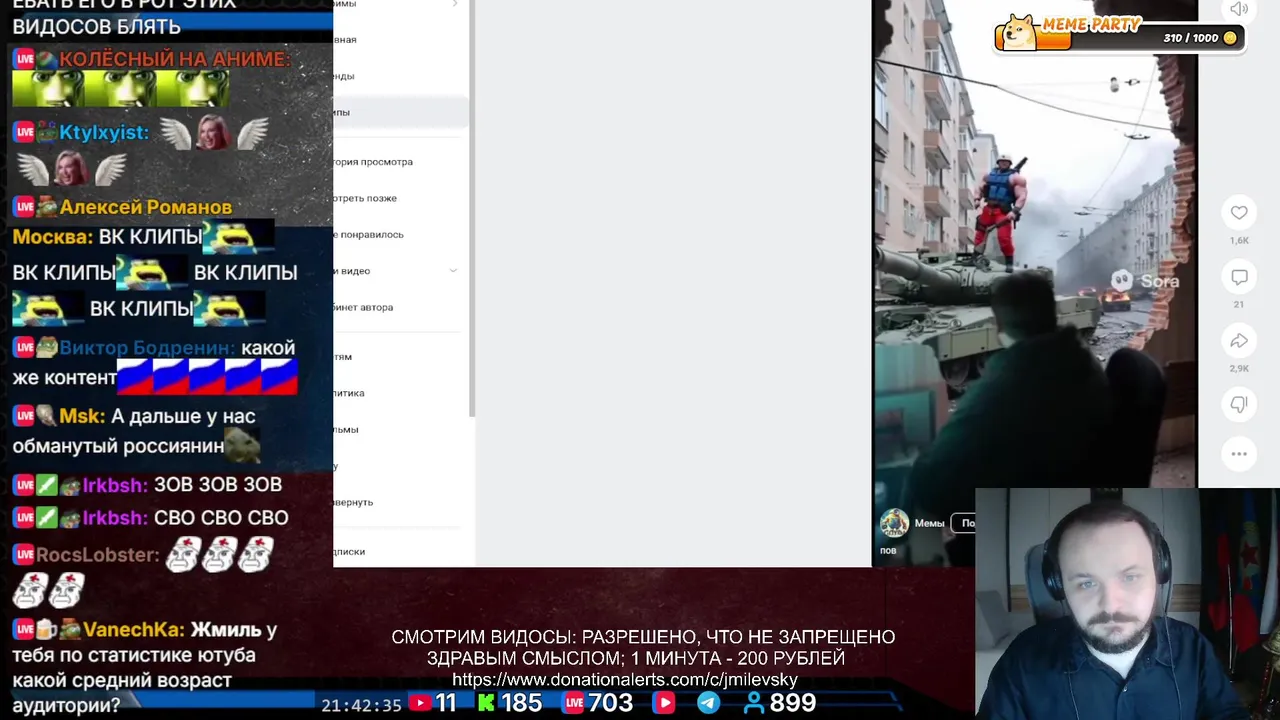Click the 'VanechKa:' chat username

(x=134, y=630)
